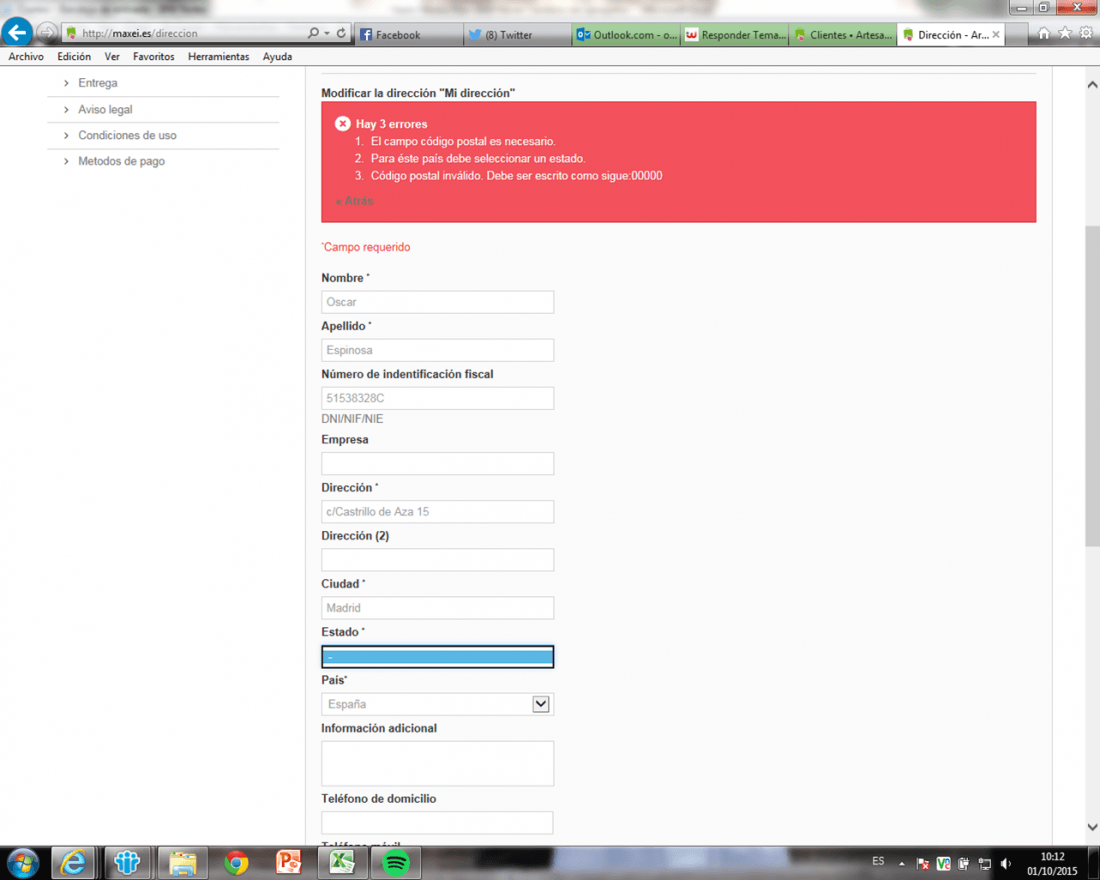Go back with the blue back arrow
The height and width of the screenshot is (880, 1100).
click(17, 32)
